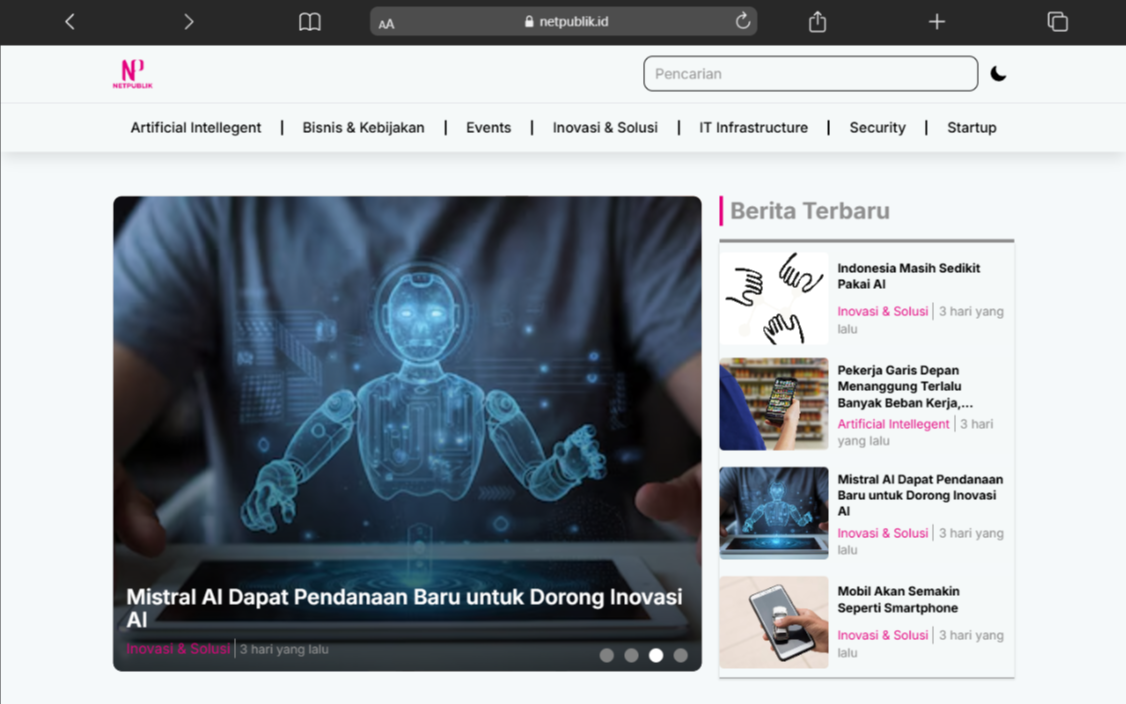This screenshot has height=704, width=1126.
Task: Open the Startup navigation item
Action: (971, 128)
